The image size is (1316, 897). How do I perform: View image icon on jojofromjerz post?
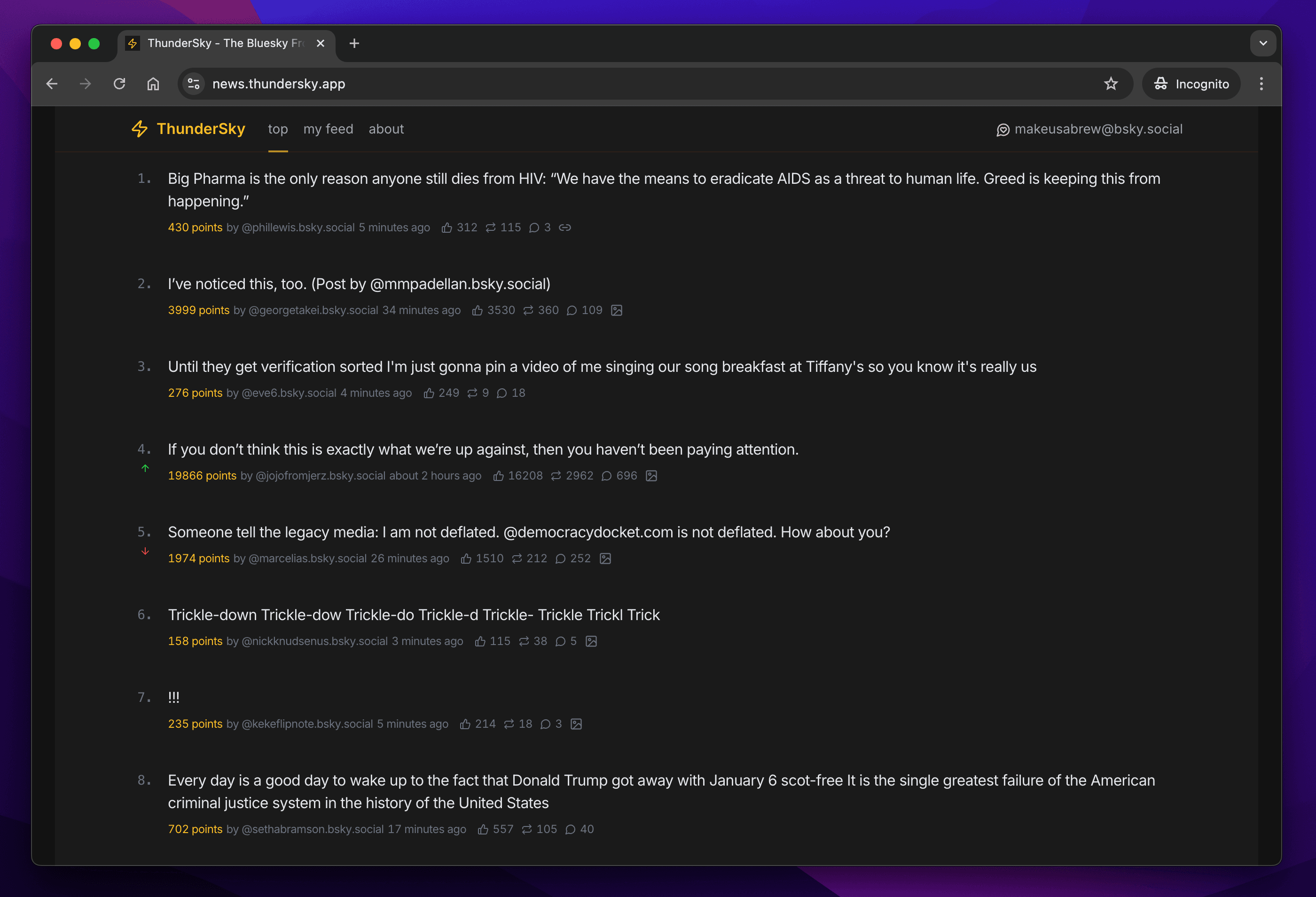(652, 476)
